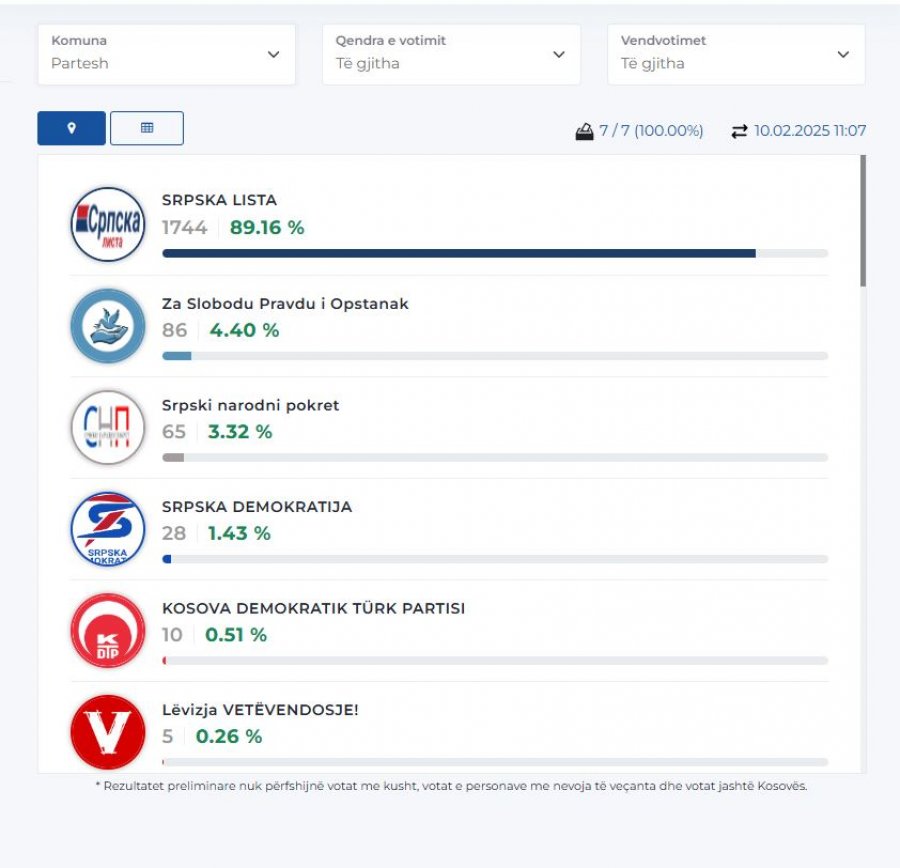900x868 pixels.
Task: Click the 0.26 % percentage value
Action: [228, 736]
